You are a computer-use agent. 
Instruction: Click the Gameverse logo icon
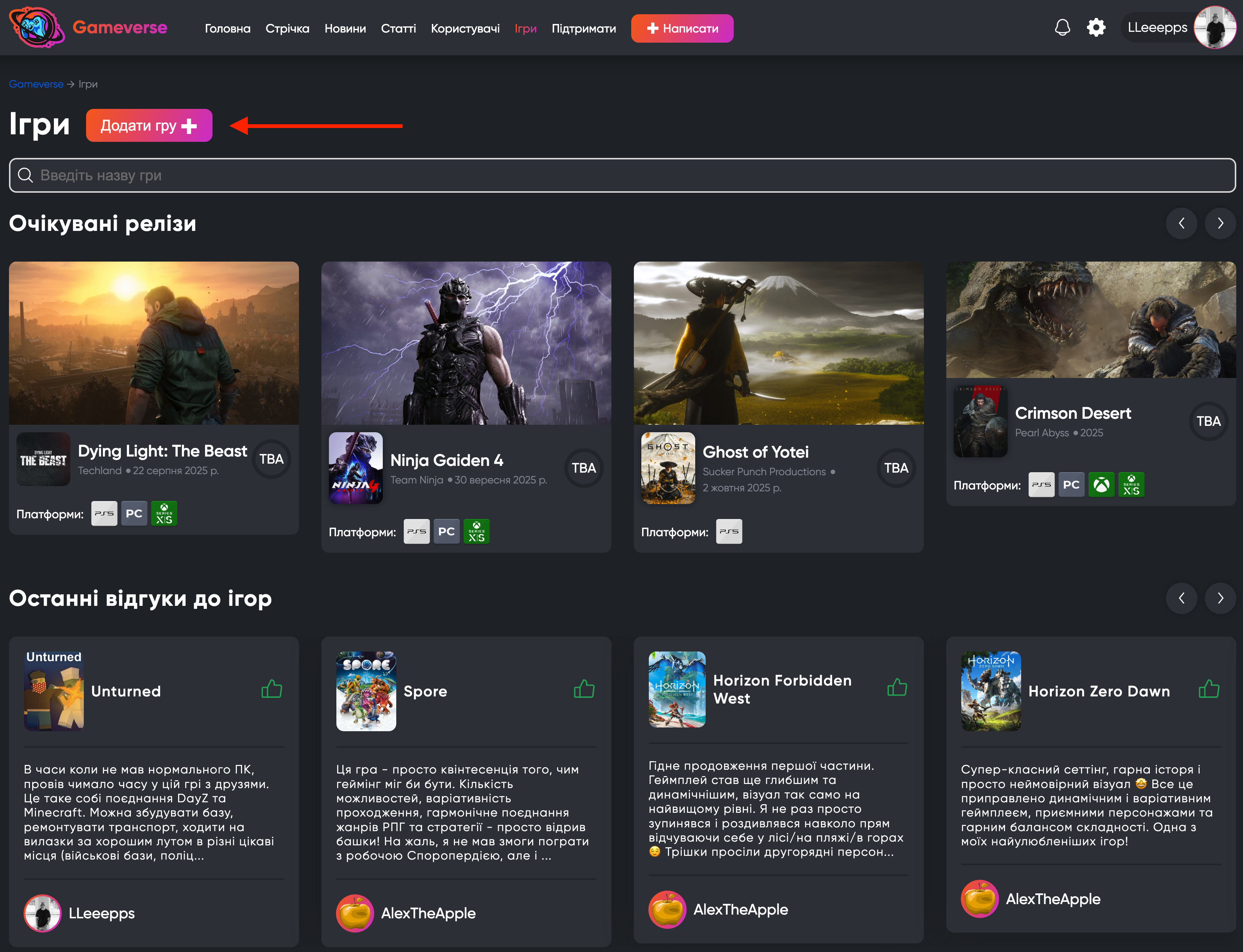click(37, 27)
